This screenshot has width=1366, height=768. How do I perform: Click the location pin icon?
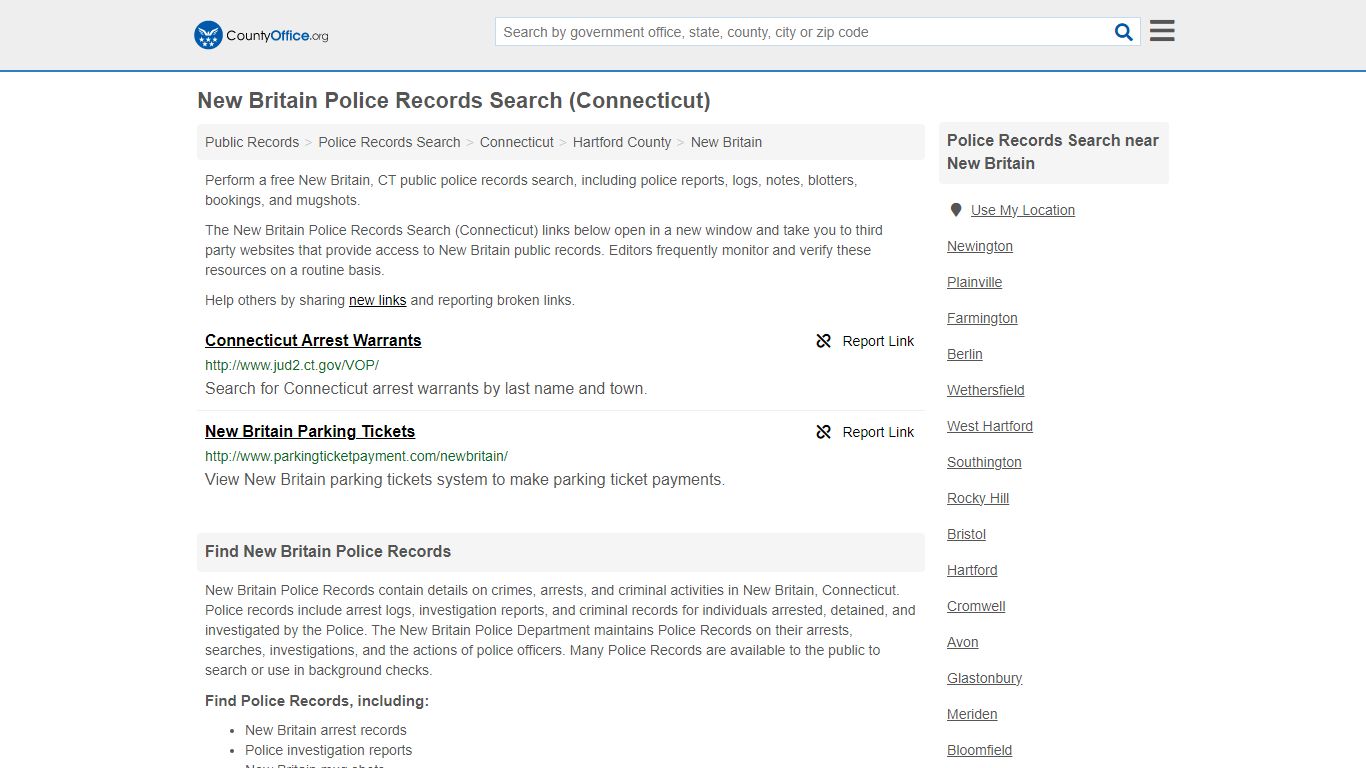click(x=956, y=210)
